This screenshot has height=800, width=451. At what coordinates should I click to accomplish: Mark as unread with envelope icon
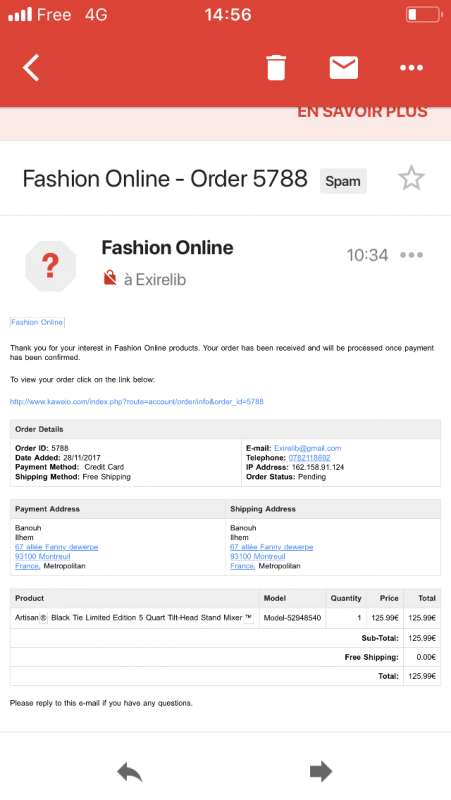343,68
